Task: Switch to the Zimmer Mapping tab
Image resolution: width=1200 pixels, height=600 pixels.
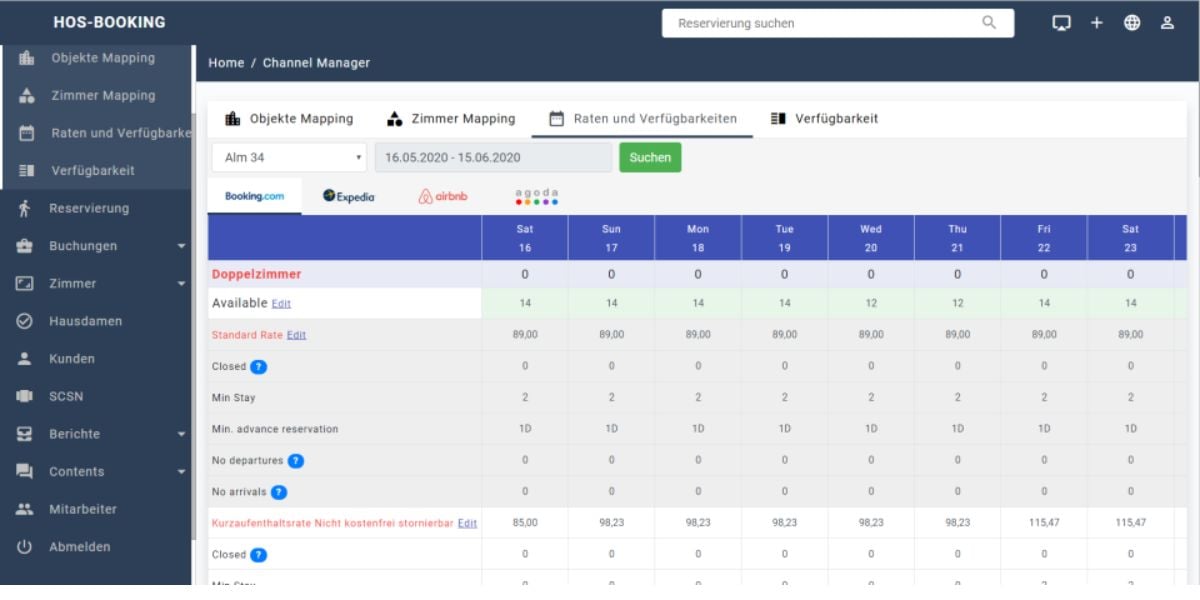Action: (x=451, y=119)
